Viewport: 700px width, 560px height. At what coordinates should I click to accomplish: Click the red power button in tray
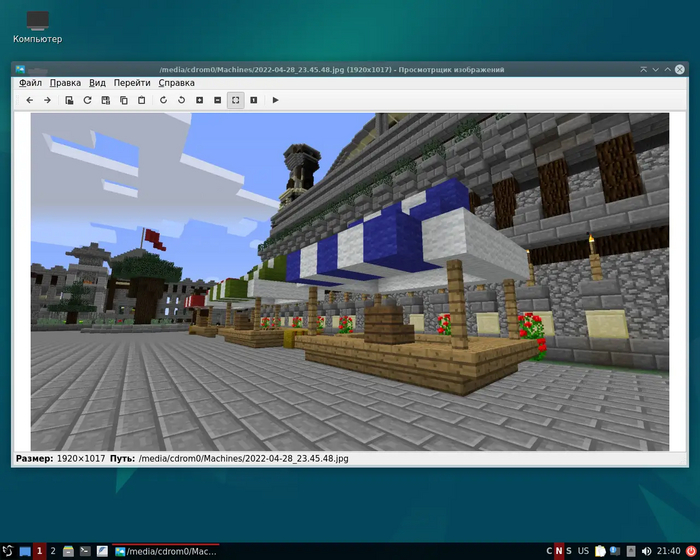pos(691,552)
